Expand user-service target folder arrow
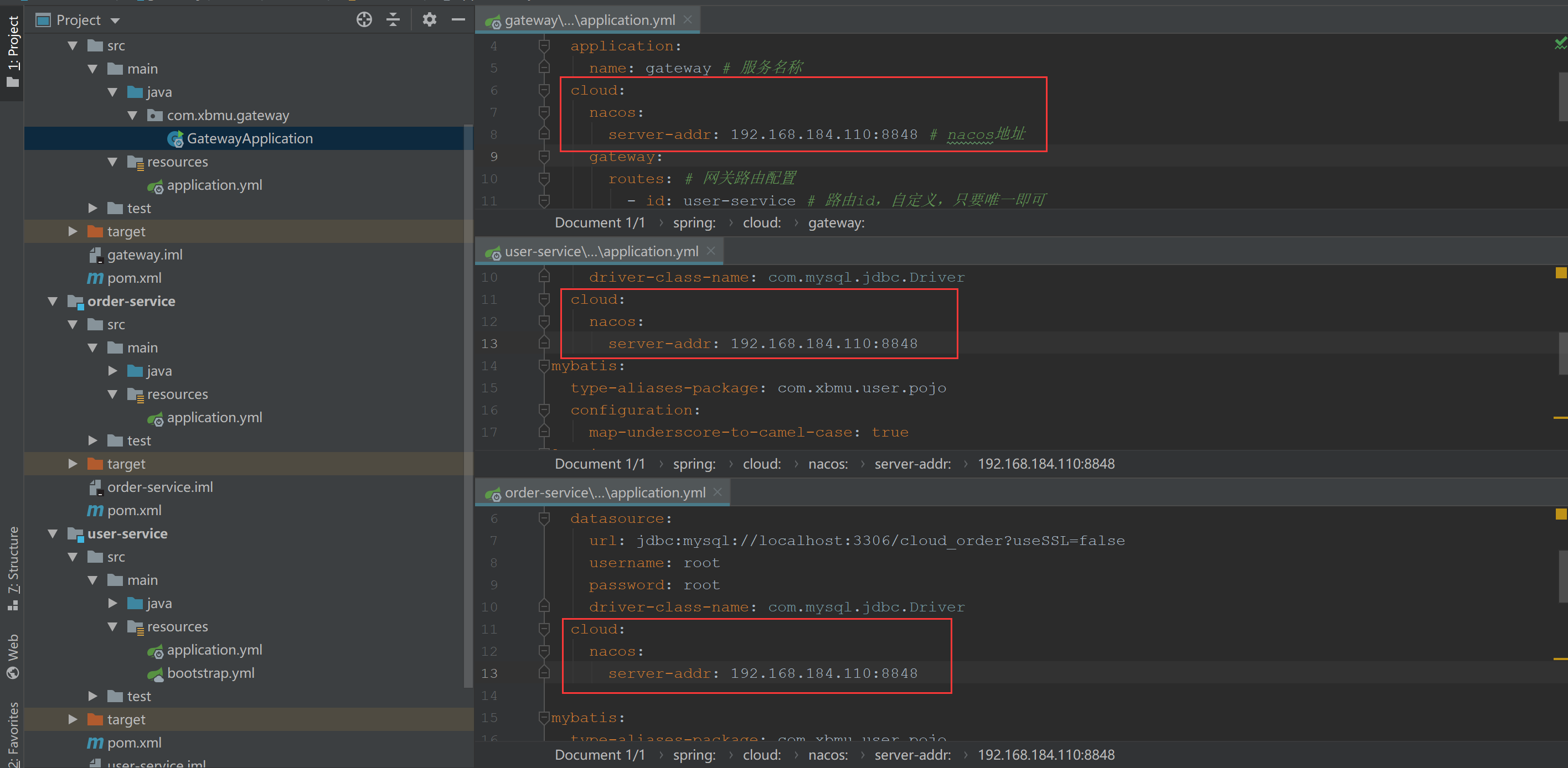 tap(73, 719)
